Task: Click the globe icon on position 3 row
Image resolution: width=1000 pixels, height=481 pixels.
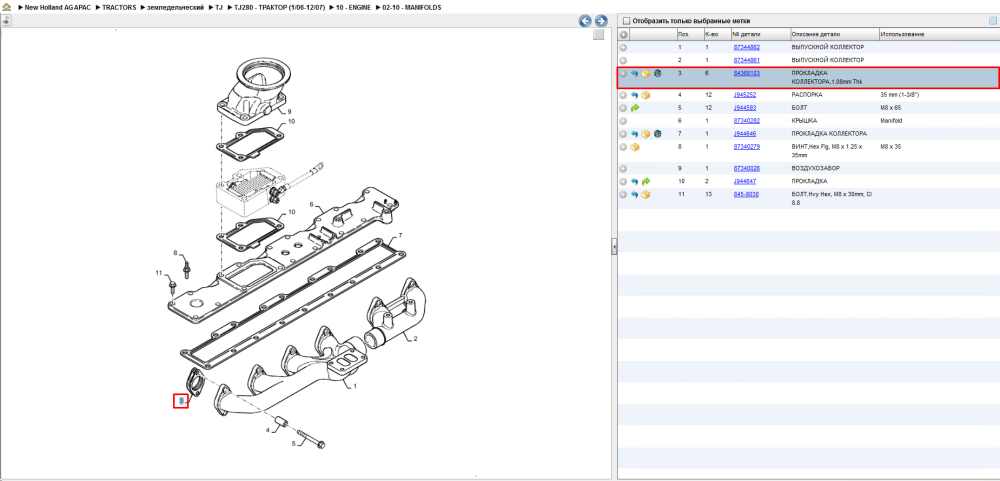Action: 657,73
